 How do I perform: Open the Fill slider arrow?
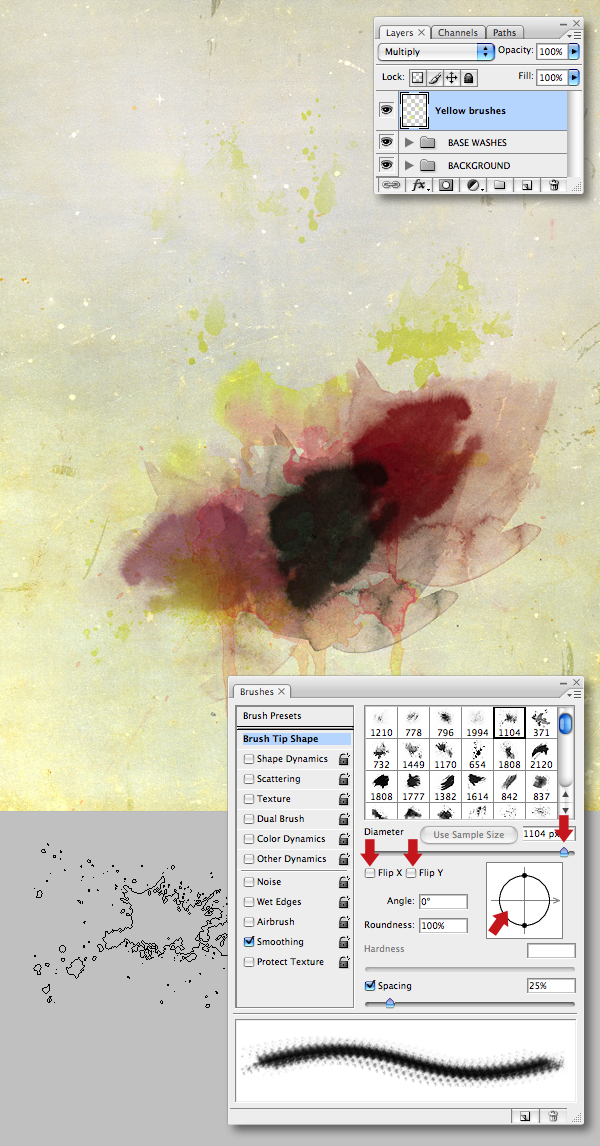(574, 77)
